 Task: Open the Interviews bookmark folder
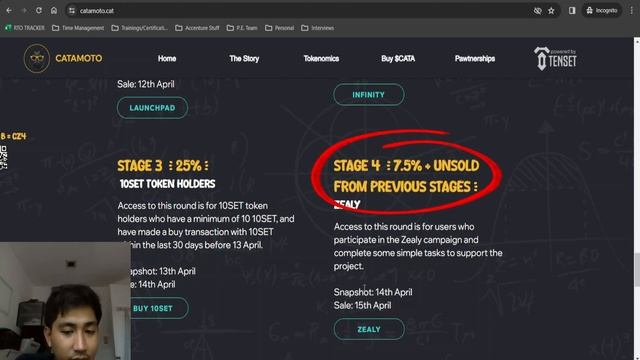[x=318, y=28]
